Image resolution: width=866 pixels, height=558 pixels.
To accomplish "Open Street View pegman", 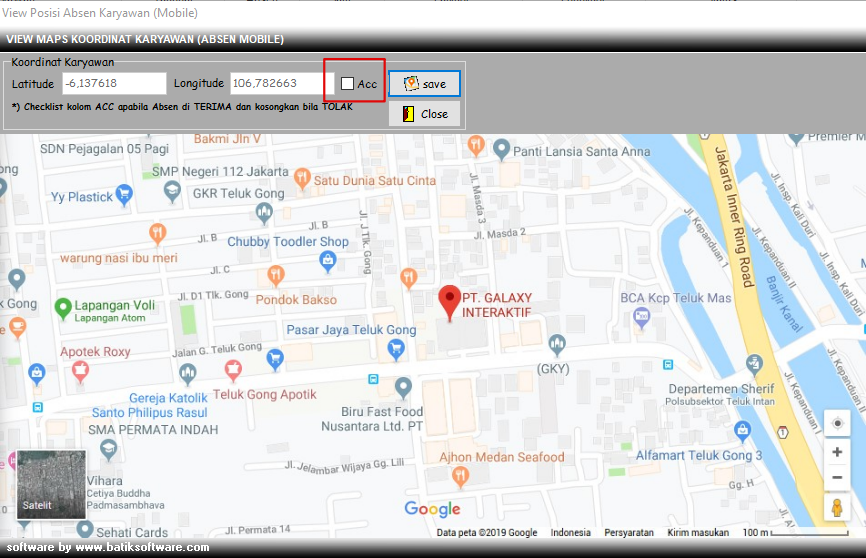I will (837, 508).
